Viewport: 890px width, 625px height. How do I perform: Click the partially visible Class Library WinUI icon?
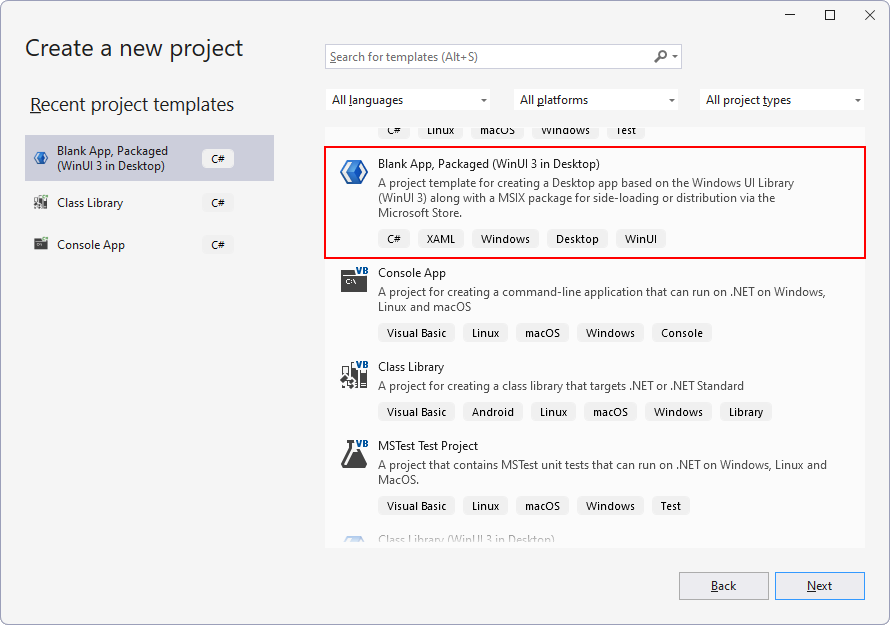pos(353,539)
